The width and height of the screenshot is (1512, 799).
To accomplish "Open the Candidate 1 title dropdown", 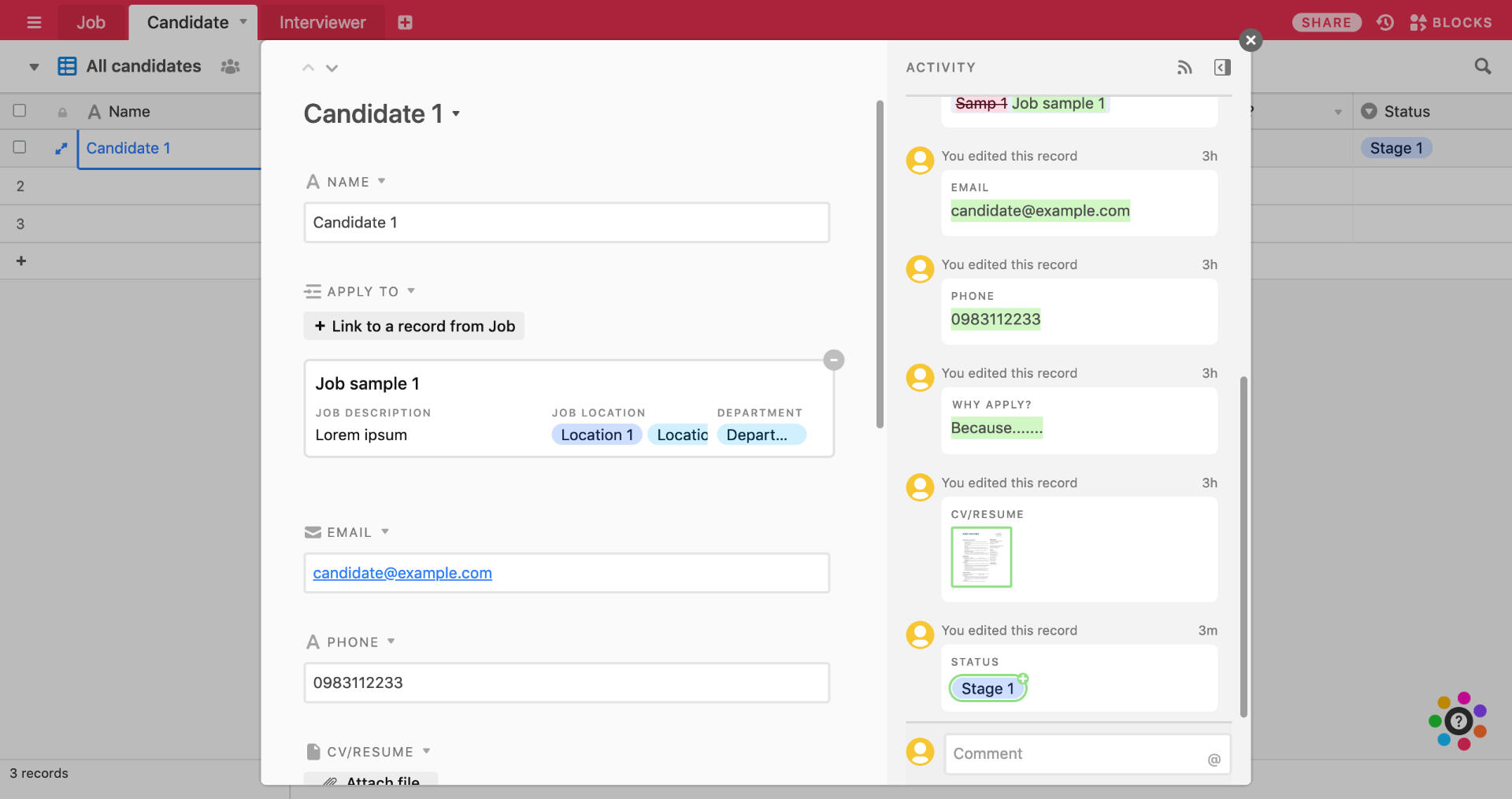I will click(x=457, y=115).
